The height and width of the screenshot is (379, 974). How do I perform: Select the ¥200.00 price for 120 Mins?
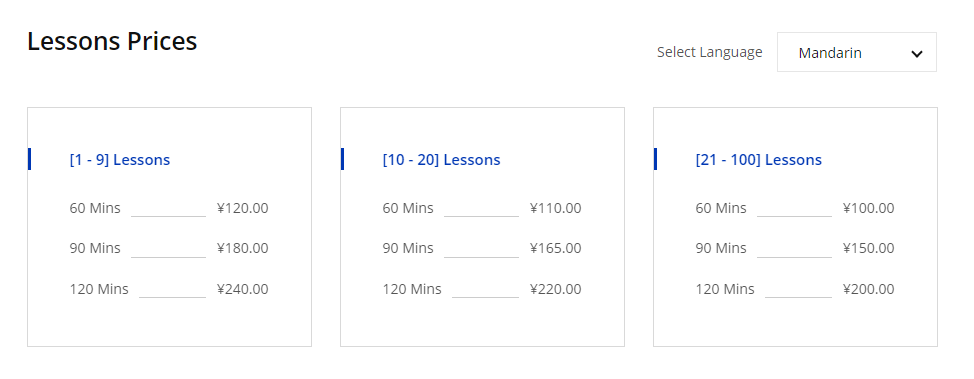point(869,289)
